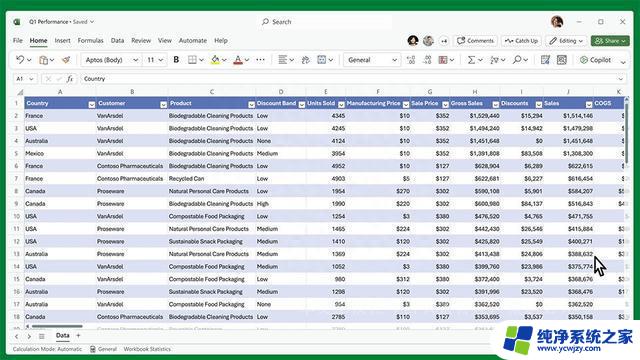Select the Format Painter brush
640x360 pixels.
click(x=66, y=60)
